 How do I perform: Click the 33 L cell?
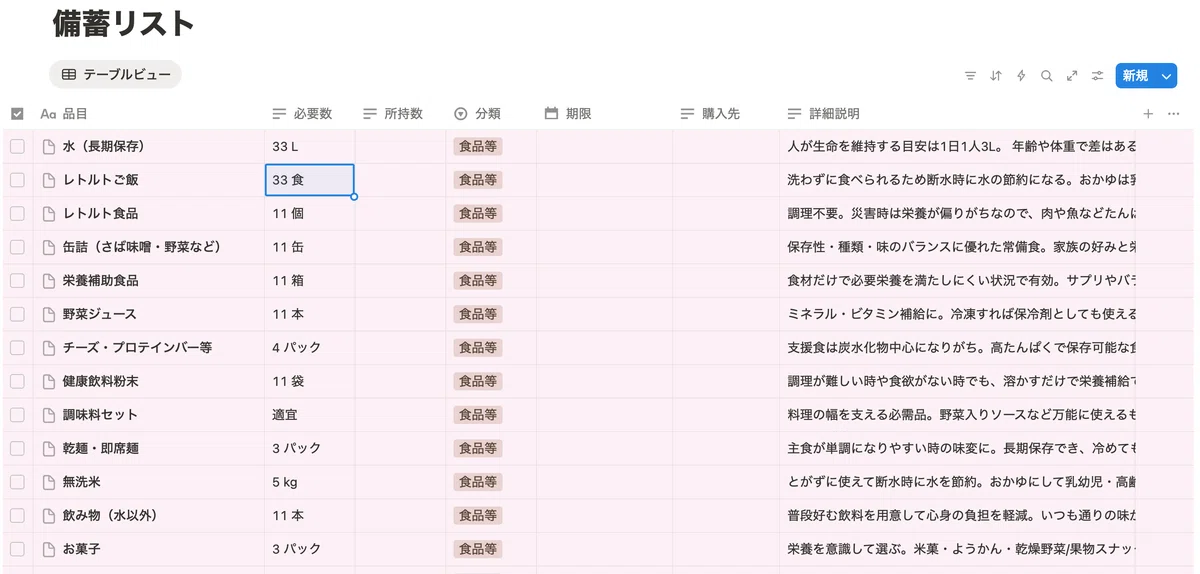pyautogui.click(x=310, y=146)
